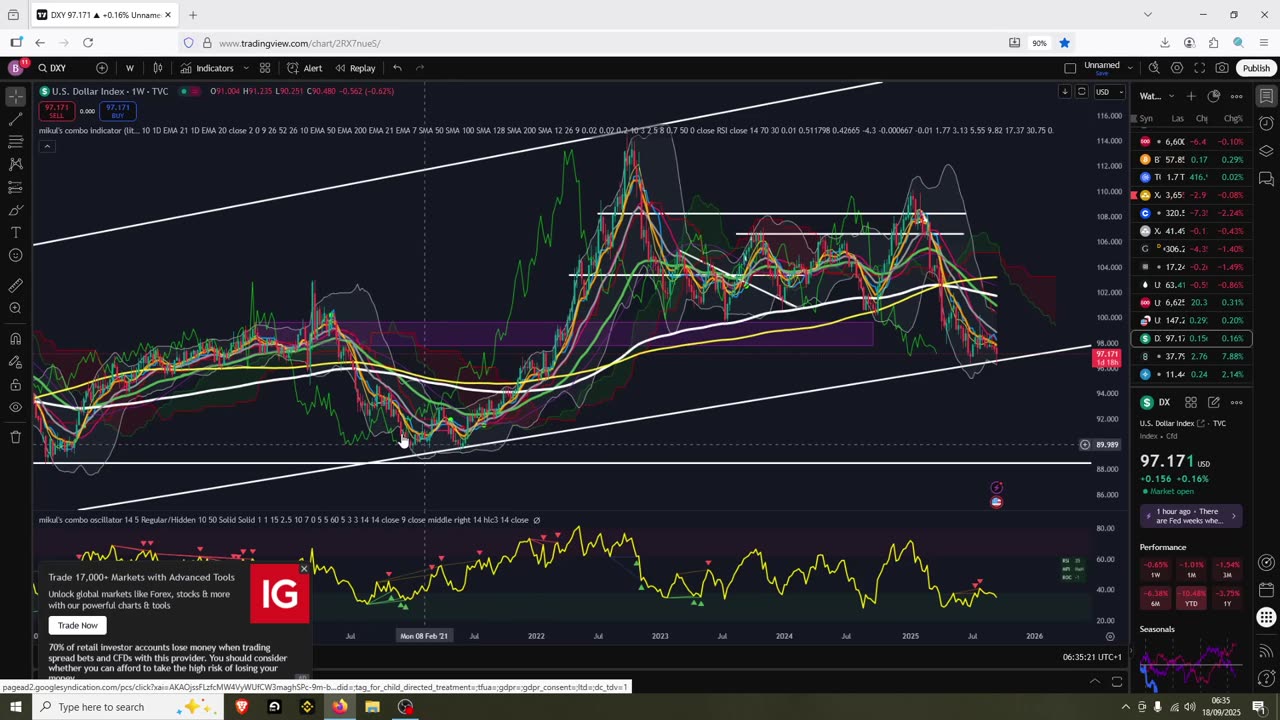This screenshot has width=1280, height=720.
Task: Open the details panel grid icon beside DX
Action: pyautogui.click(x=1191, y=402)
